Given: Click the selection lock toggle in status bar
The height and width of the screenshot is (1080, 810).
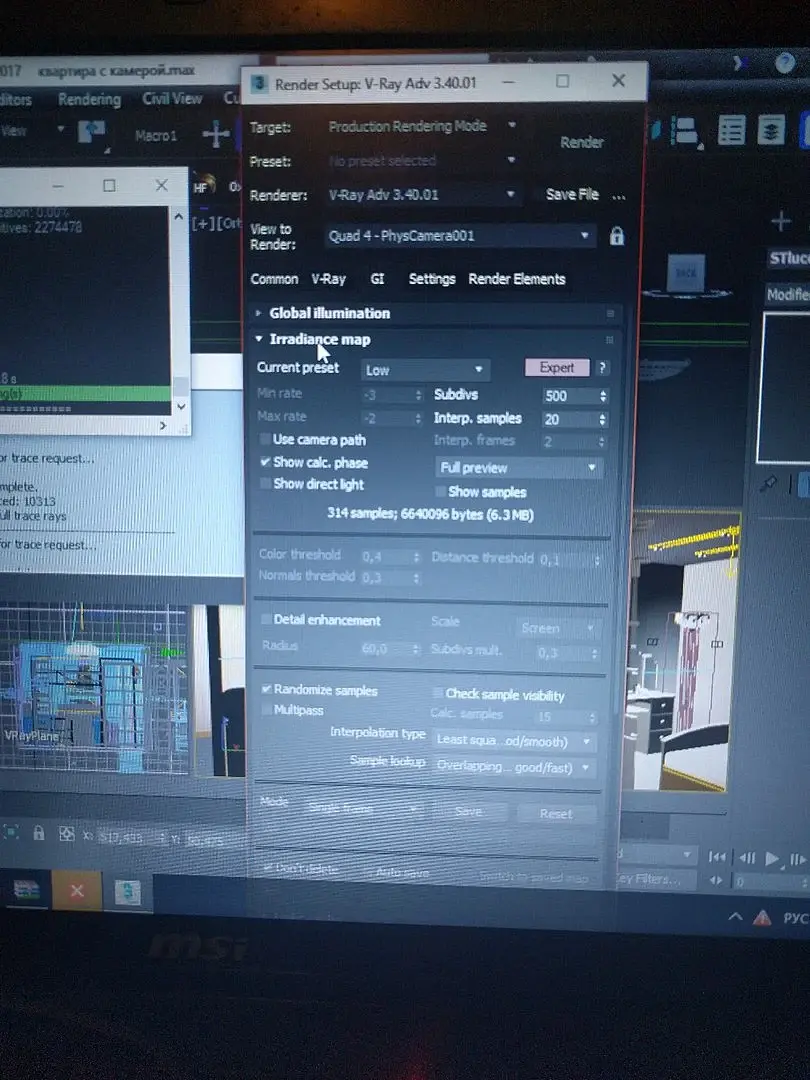Looking at the screenshot, I should (x=39, y=833).
